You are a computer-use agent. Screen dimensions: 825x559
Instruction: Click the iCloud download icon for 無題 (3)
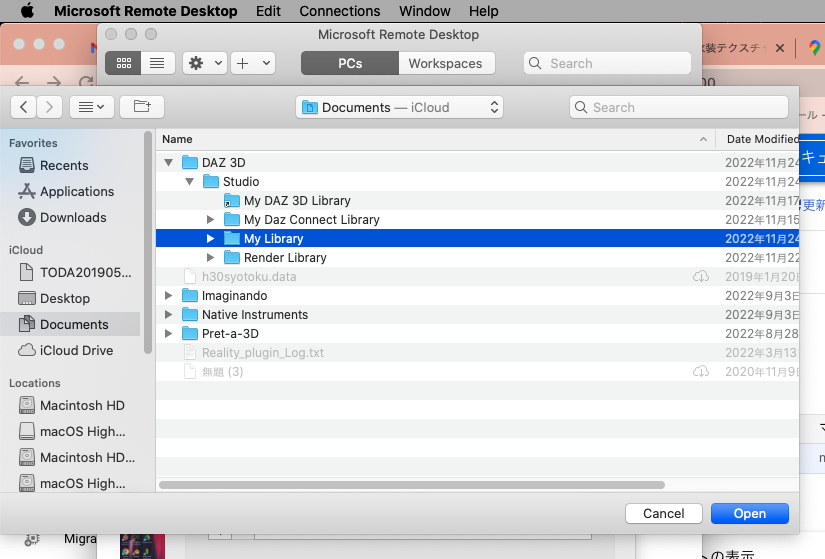(x=700, y=372)
